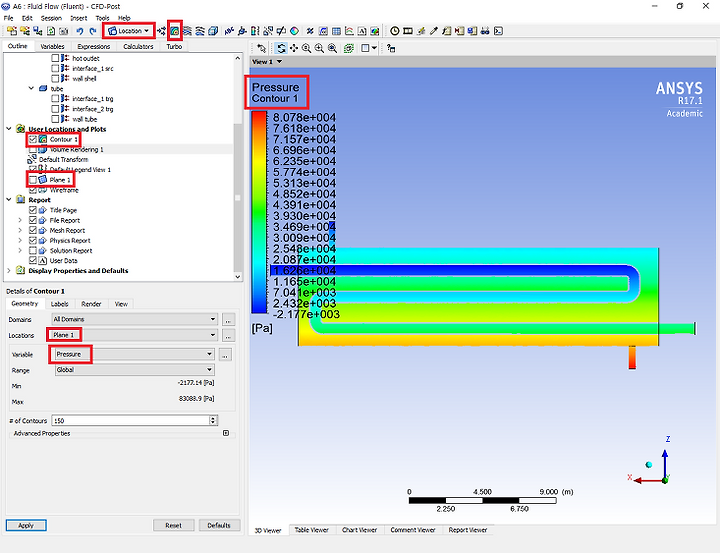Toggle the wall tube checkbox
This screenshot has height=553, width=720.
coord(55,119)
